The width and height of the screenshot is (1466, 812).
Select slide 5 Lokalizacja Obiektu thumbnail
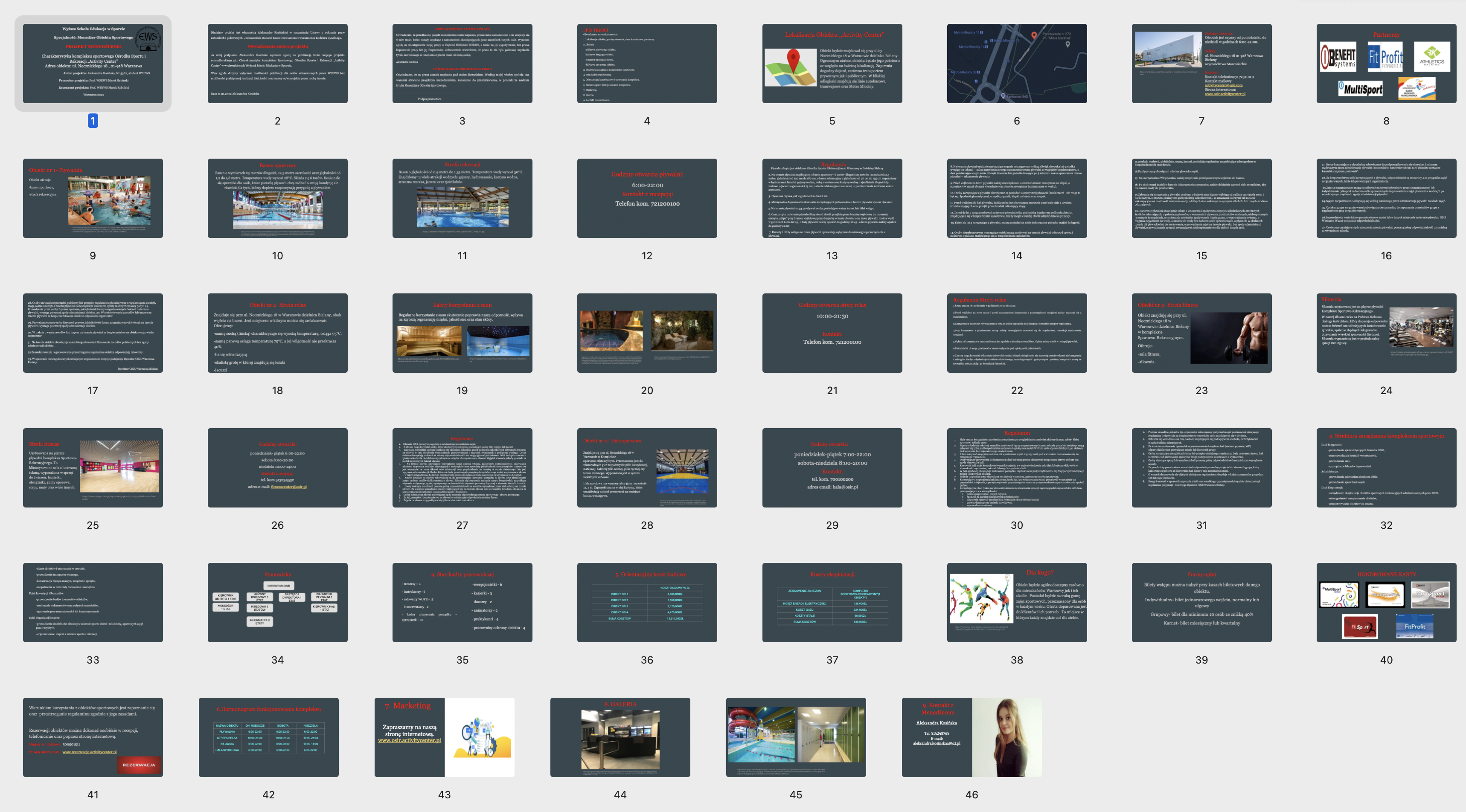(832, 63)
